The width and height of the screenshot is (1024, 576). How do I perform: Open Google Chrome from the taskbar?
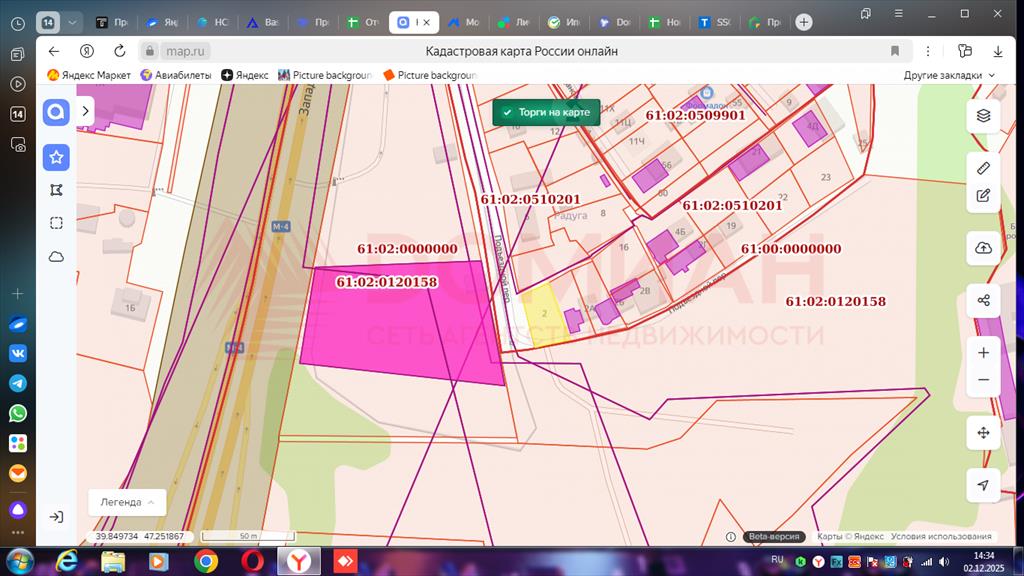pos(206,561)
